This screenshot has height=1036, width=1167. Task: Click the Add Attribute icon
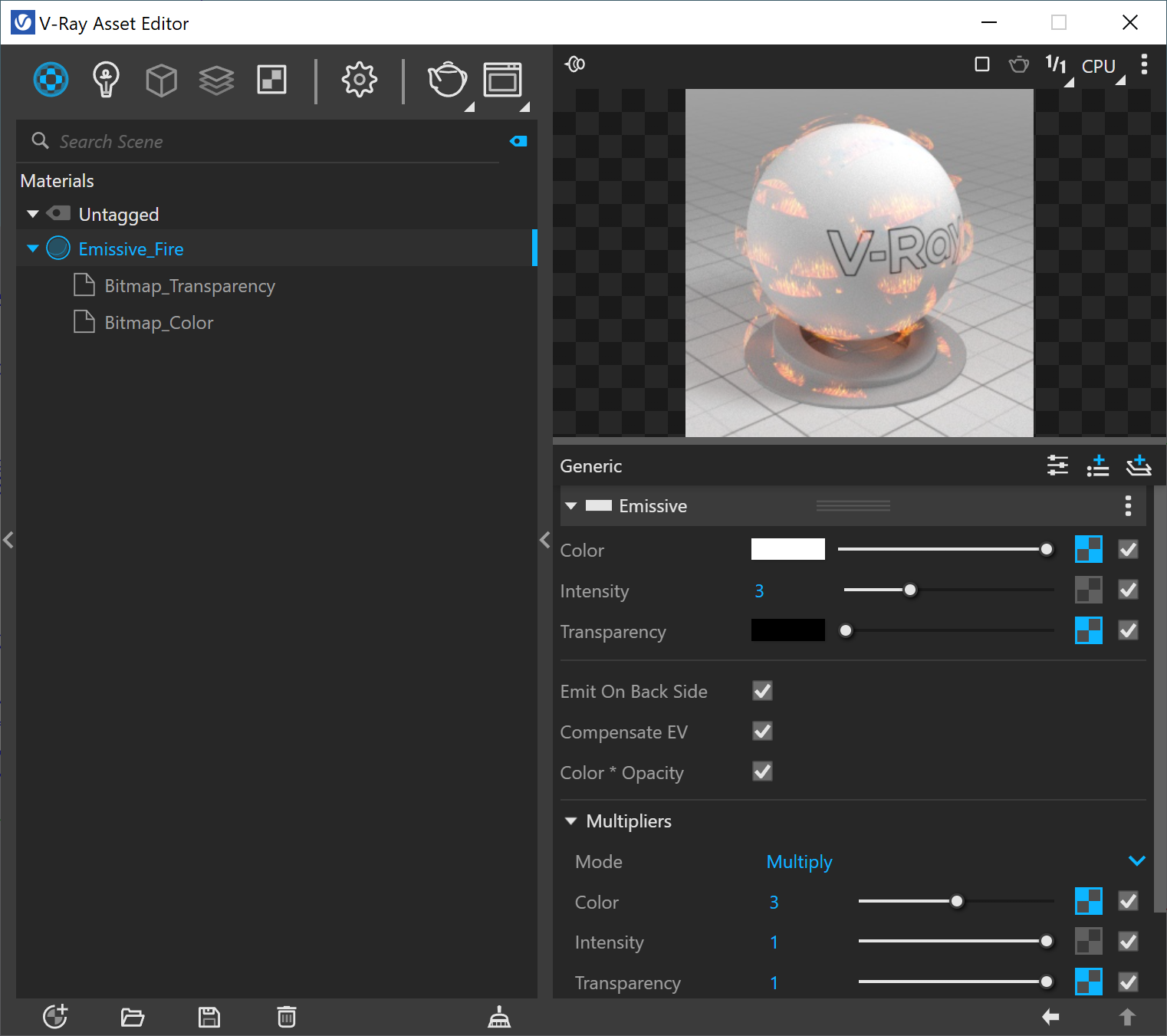tap(1098, 465)
